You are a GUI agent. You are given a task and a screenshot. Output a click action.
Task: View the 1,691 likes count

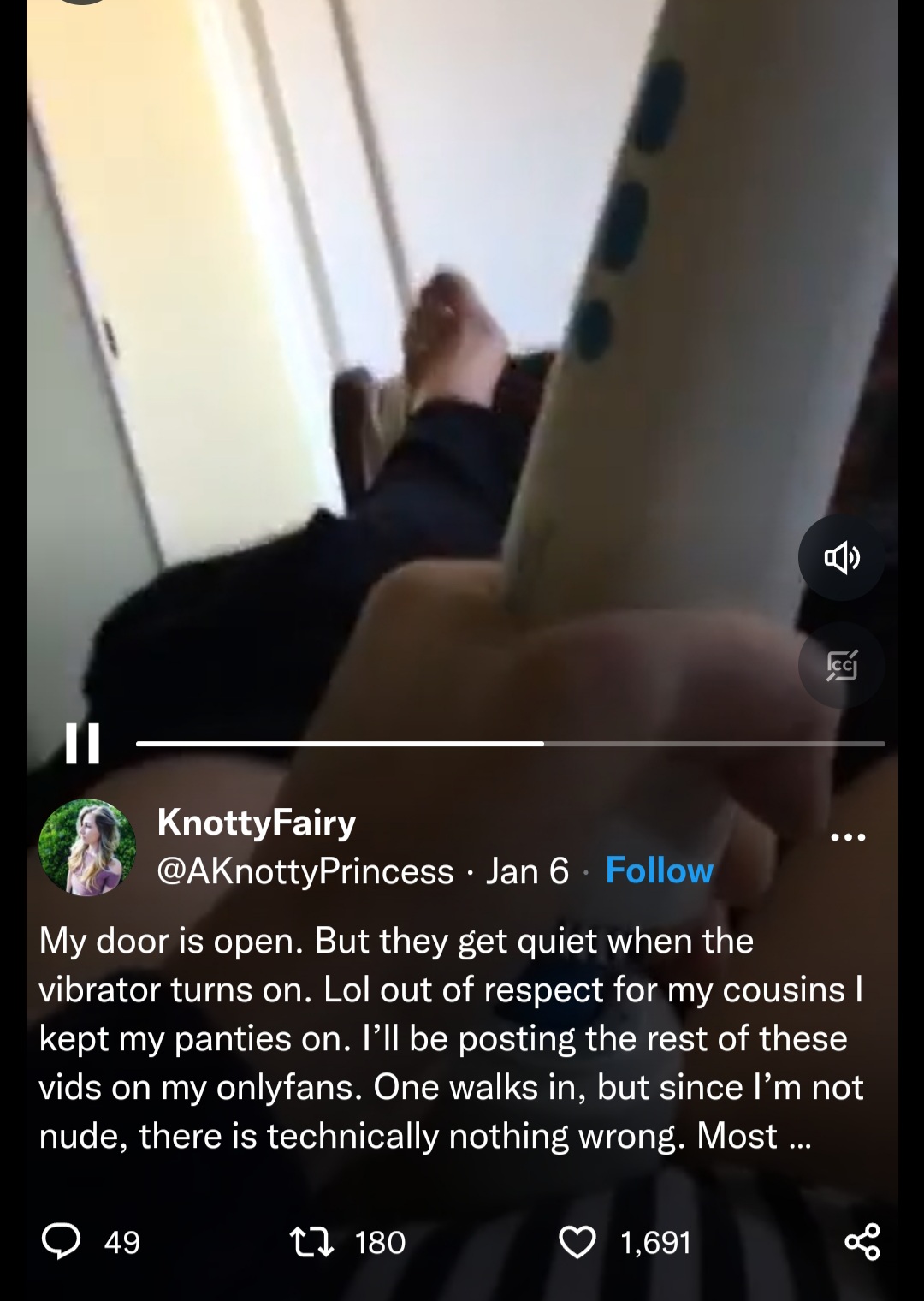[x=655, y=1242]
